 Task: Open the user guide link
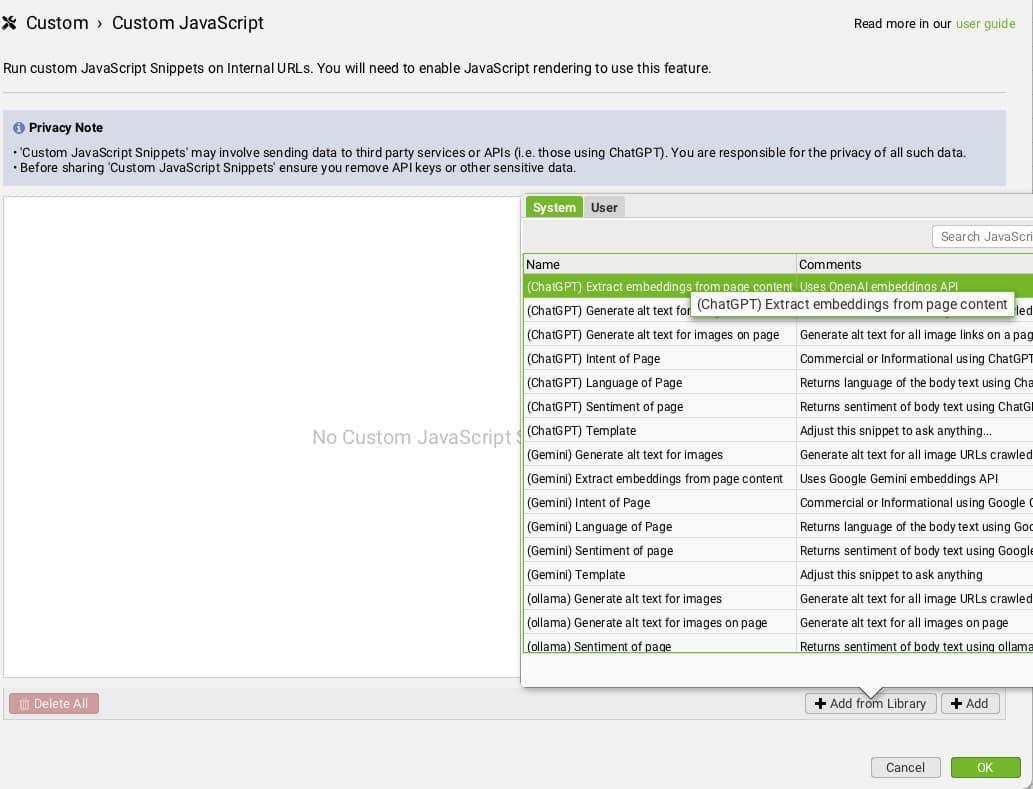[x=986, y=23]
